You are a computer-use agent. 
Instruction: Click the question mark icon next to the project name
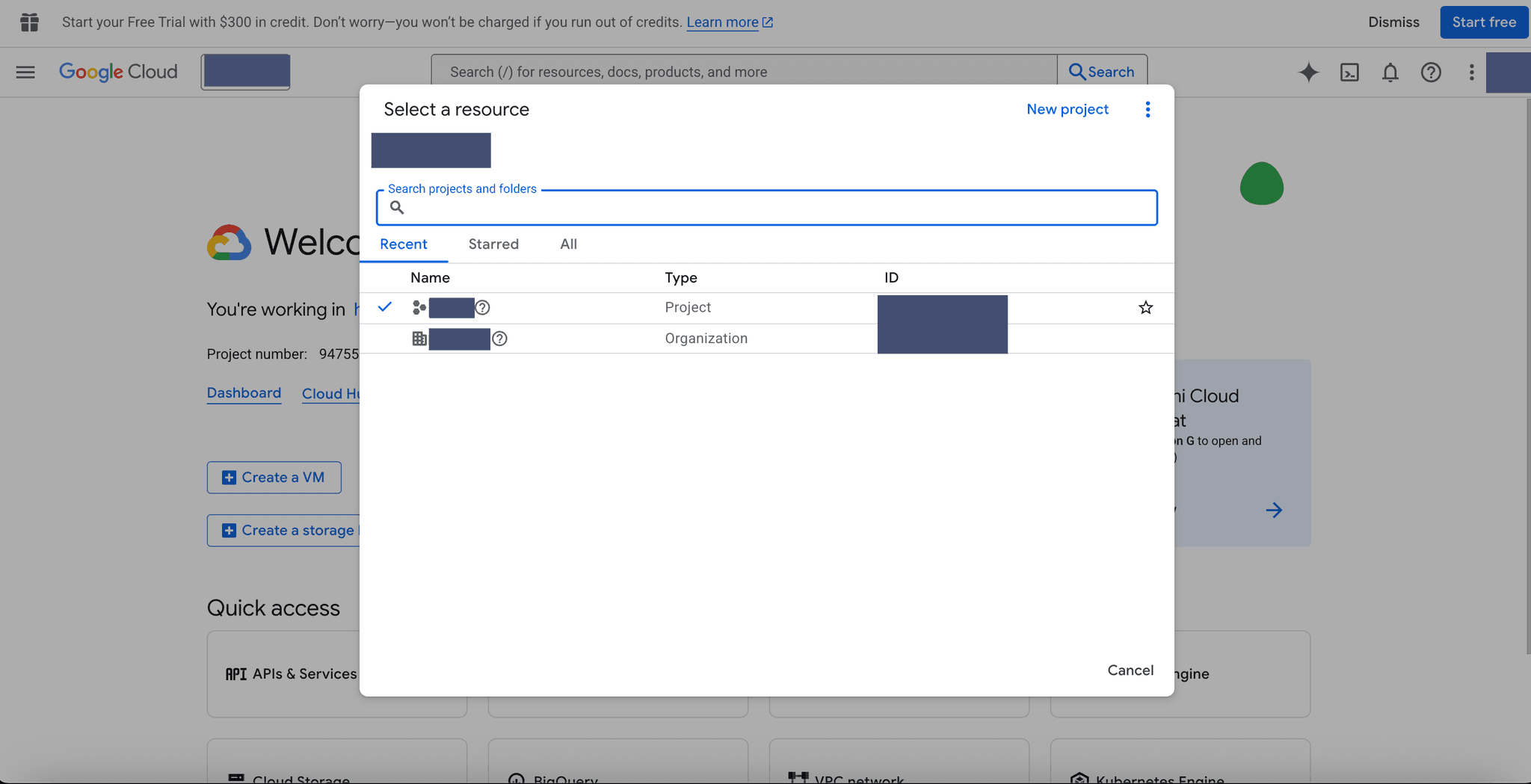click(x=483, y=307)
